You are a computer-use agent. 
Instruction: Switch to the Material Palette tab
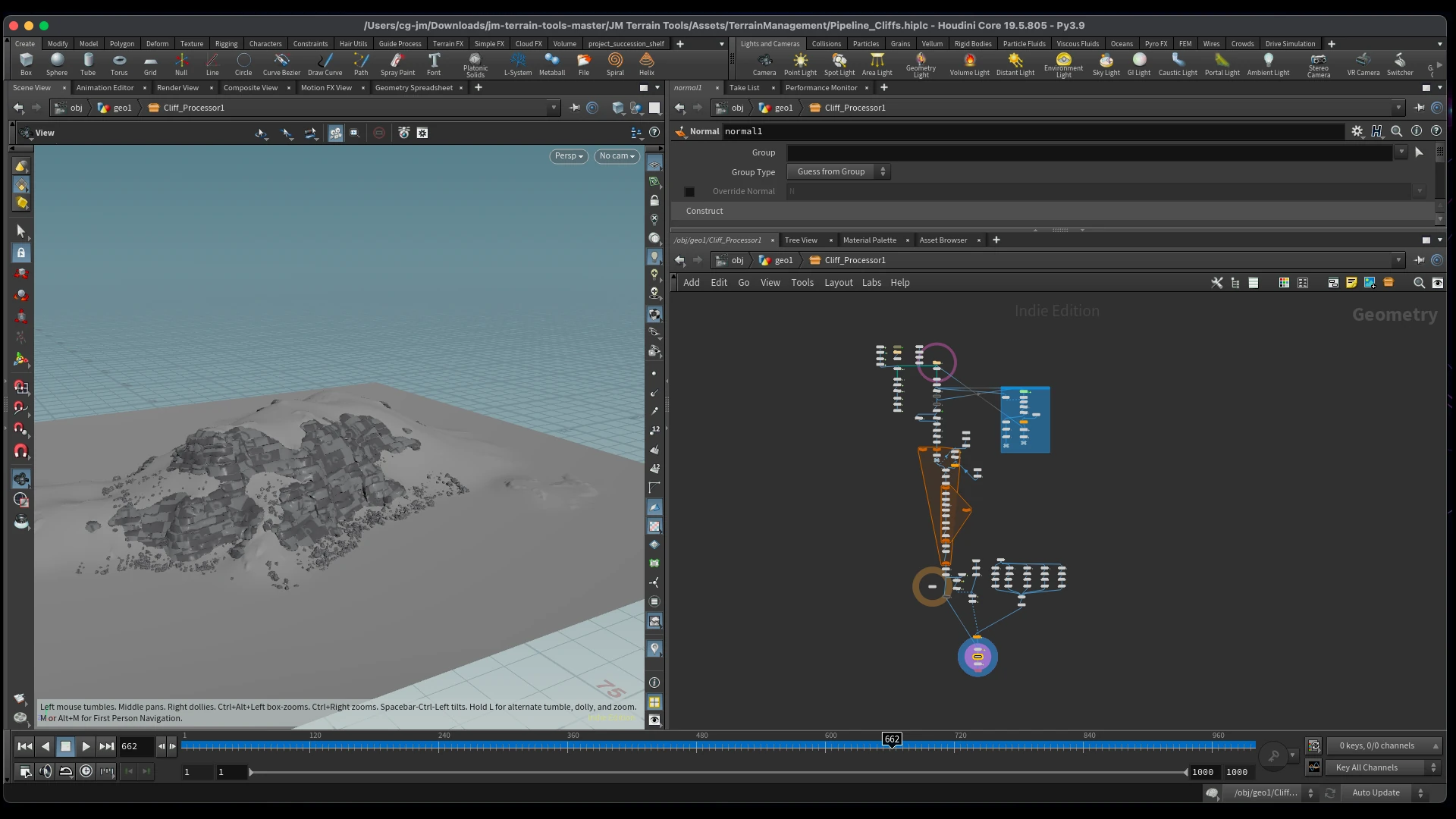click(x=870, y=240)
